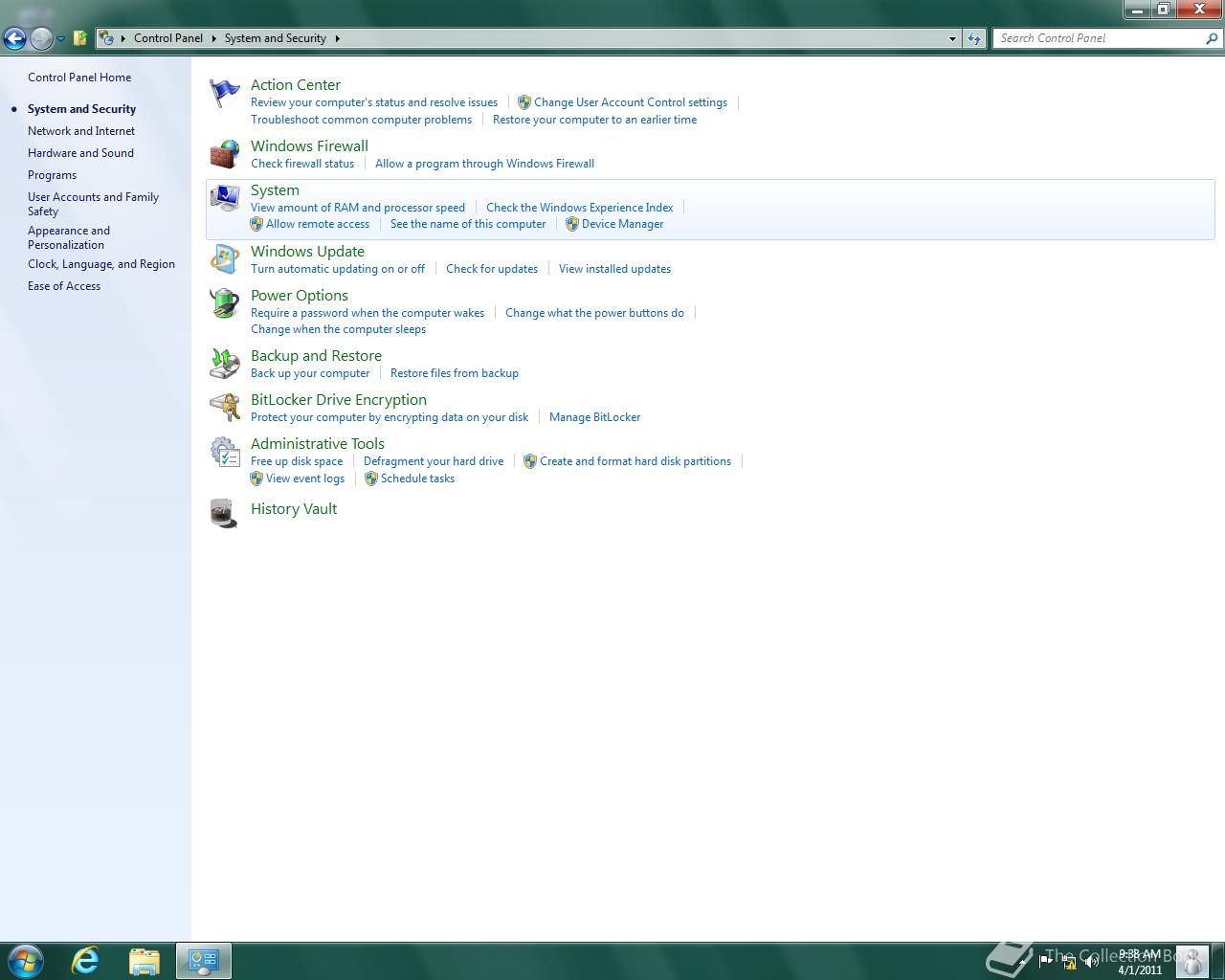1225x980 pixels.
Task: Click the Control Panel taskbar button
Action: tap(204, 960)
